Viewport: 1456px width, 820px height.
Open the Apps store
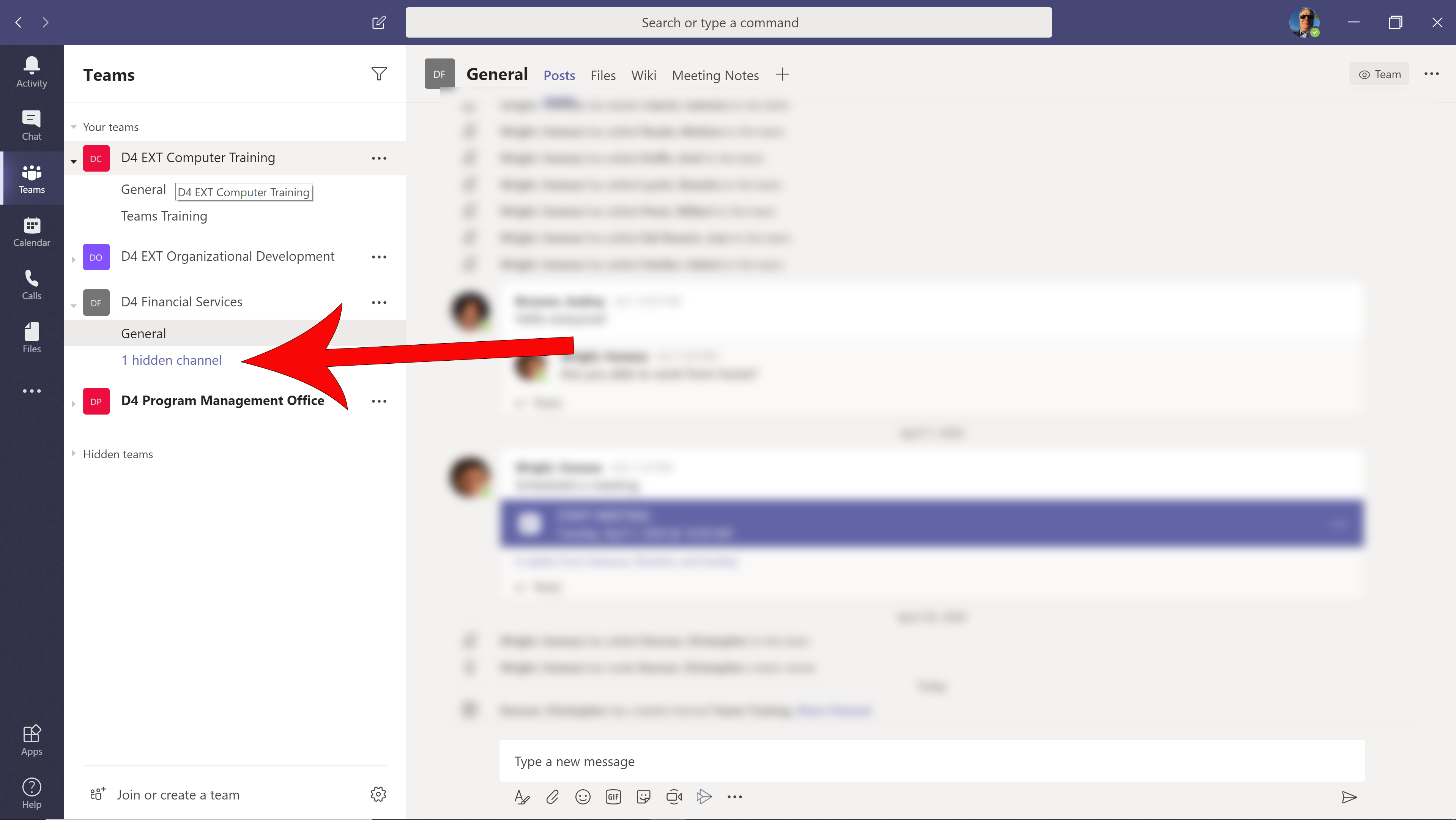pos(32,740)
